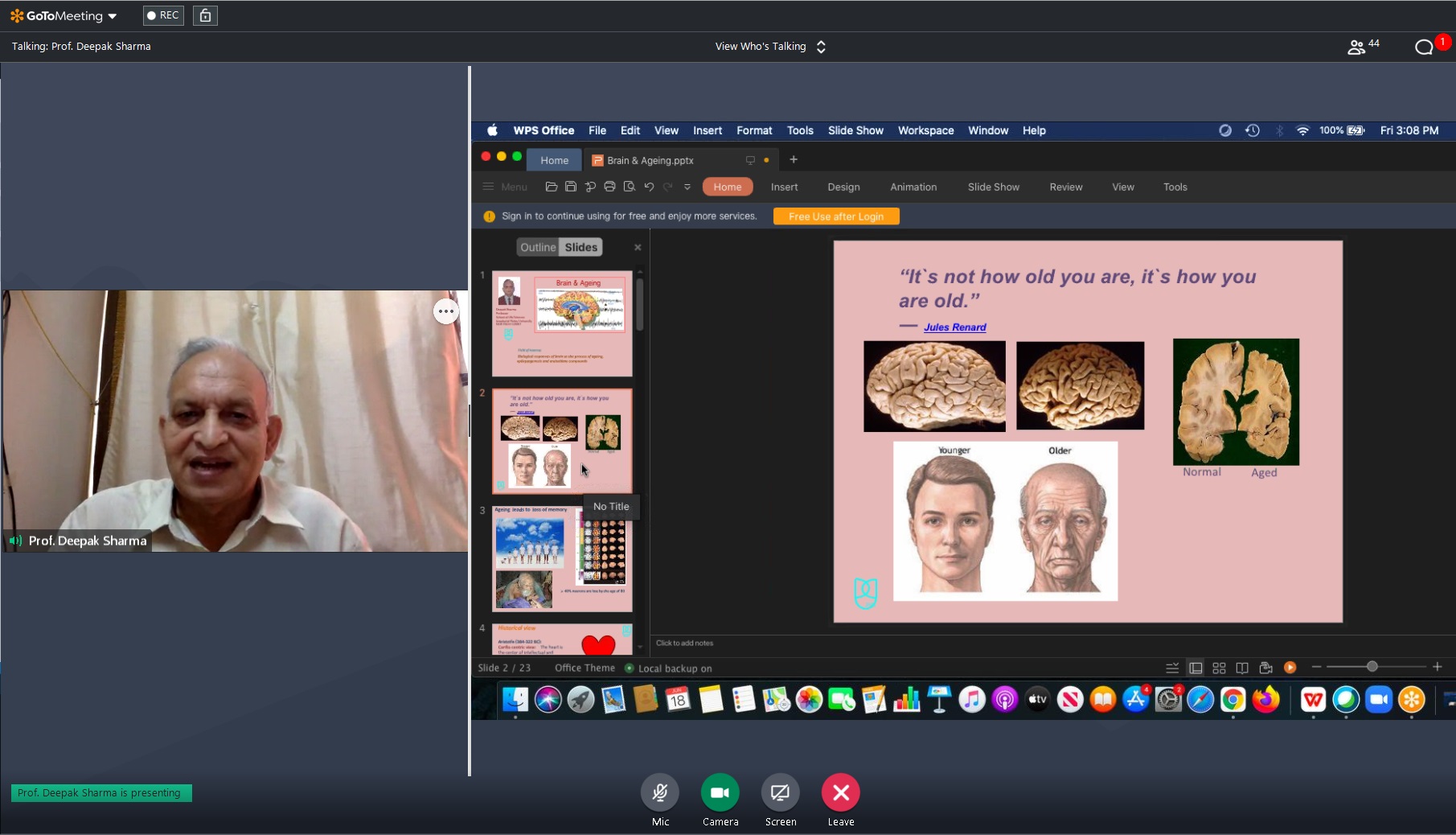Click the Print icon in WPS toolbar

click(609, 187)
